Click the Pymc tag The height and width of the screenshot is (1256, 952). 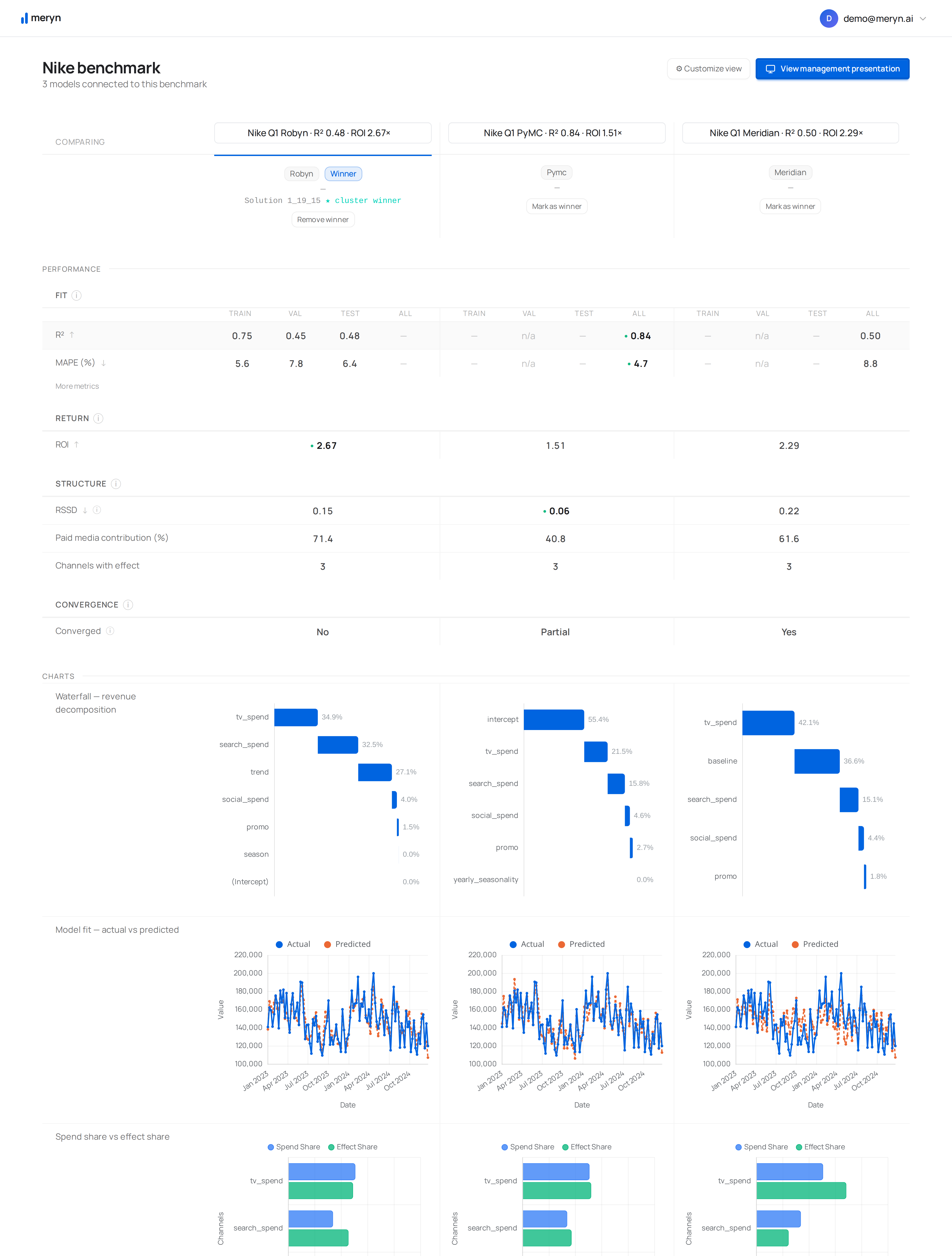(x=557, y=173)
